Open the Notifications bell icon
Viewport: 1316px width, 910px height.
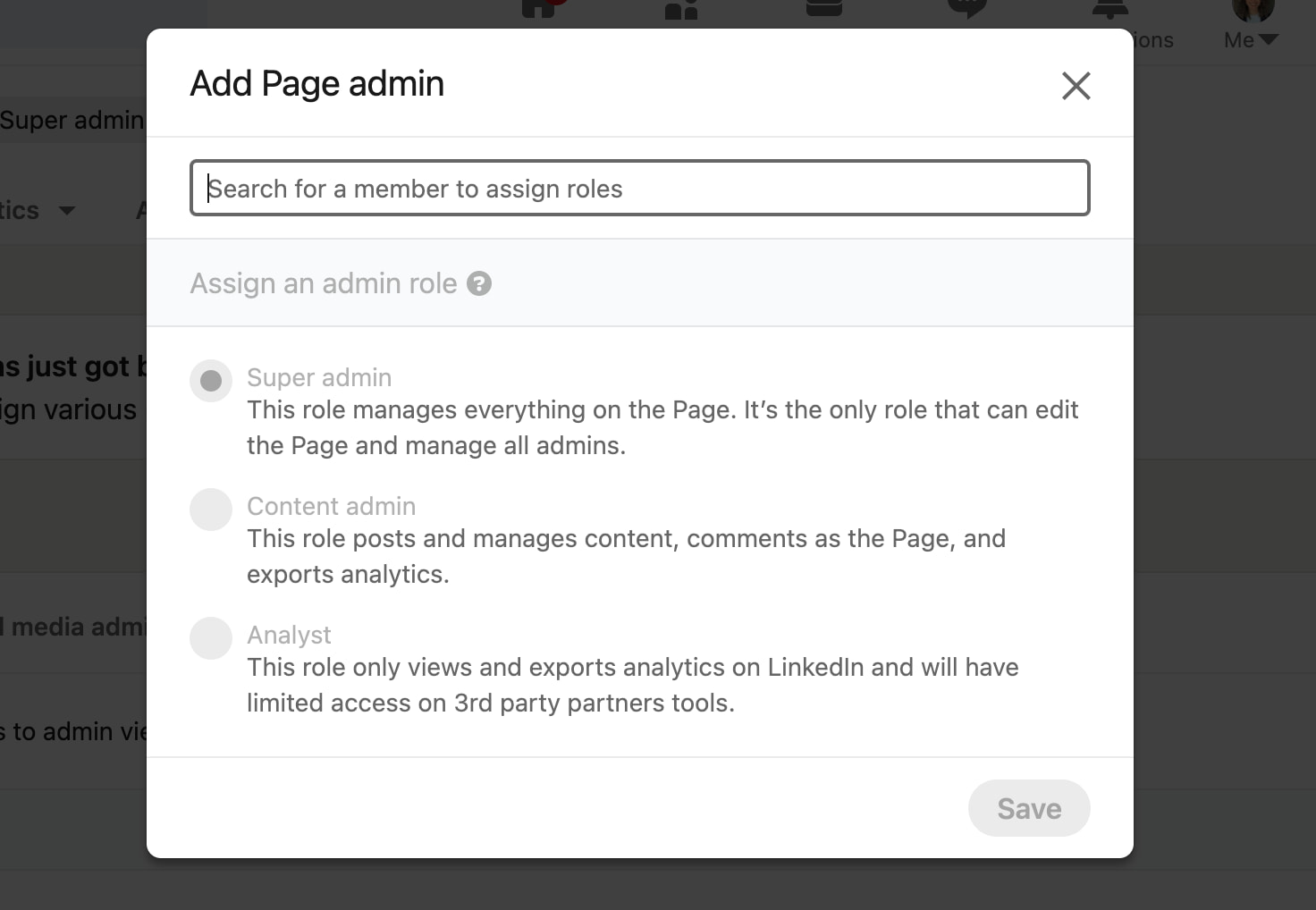click(1109, 8)
